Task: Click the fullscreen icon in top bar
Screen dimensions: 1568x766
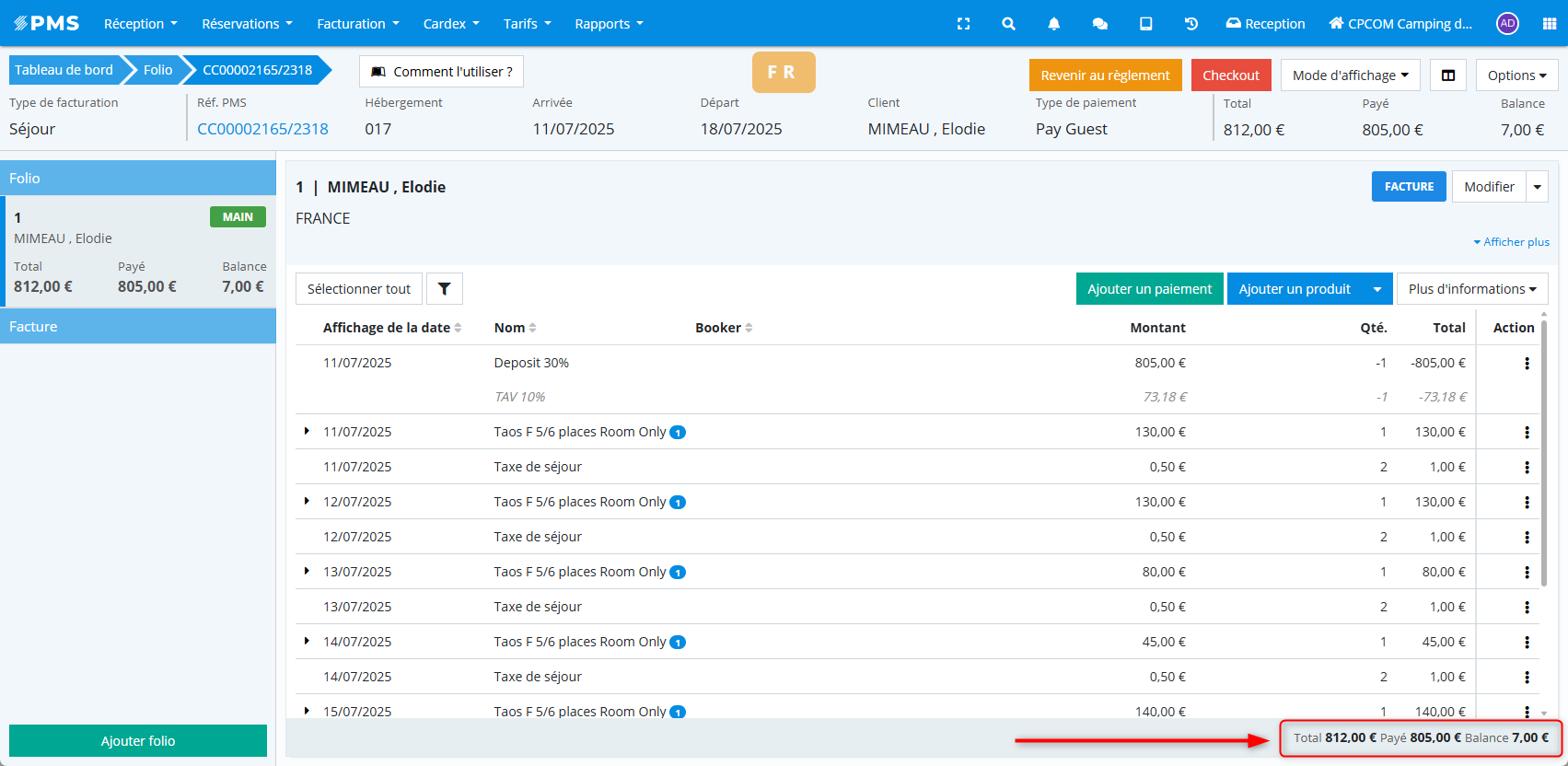Action: click(x=963, y=24)
